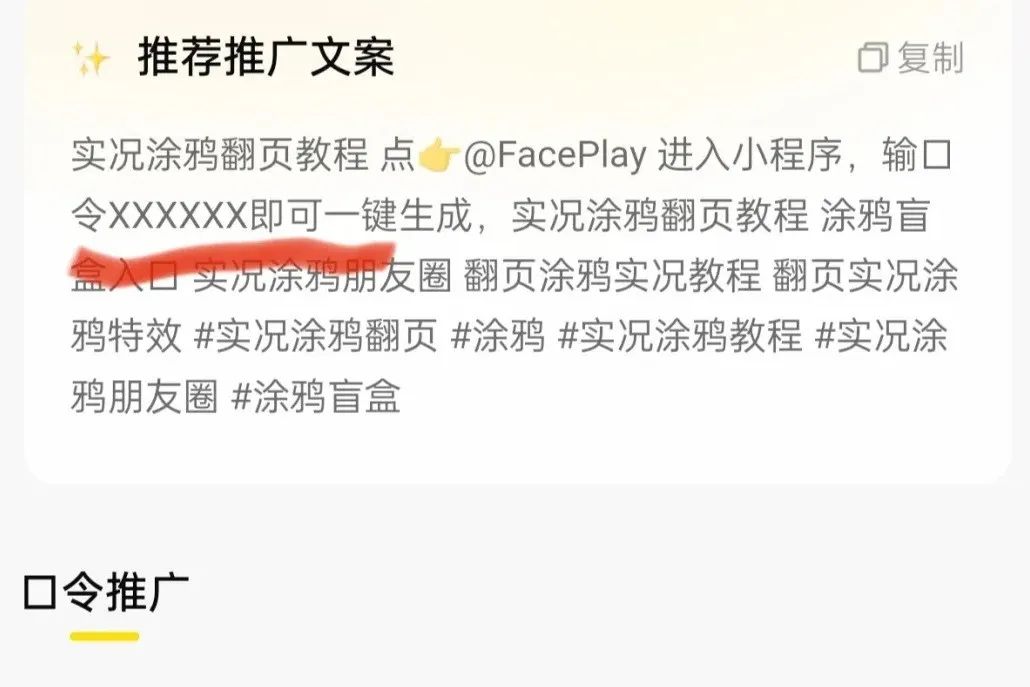Click the 进入小程序 text
The width and height of the screenshot is (1030, 687).
coord(750,156)
